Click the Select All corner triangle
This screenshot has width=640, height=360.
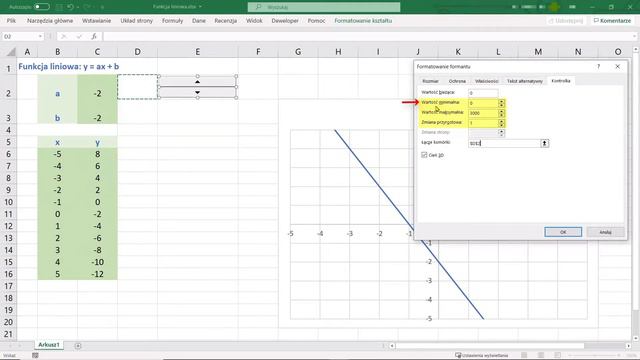11,51
